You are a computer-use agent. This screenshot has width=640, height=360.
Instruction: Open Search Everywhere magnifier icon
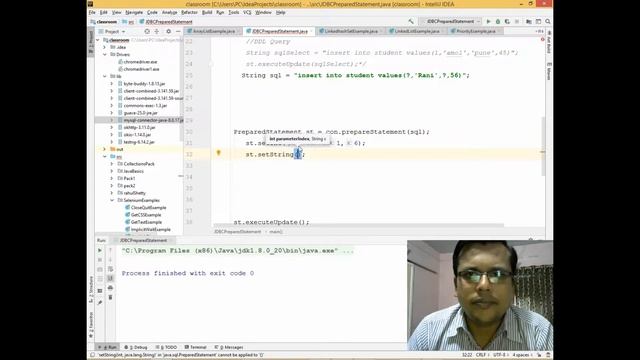pyautogui.click(x=548, y=22)
